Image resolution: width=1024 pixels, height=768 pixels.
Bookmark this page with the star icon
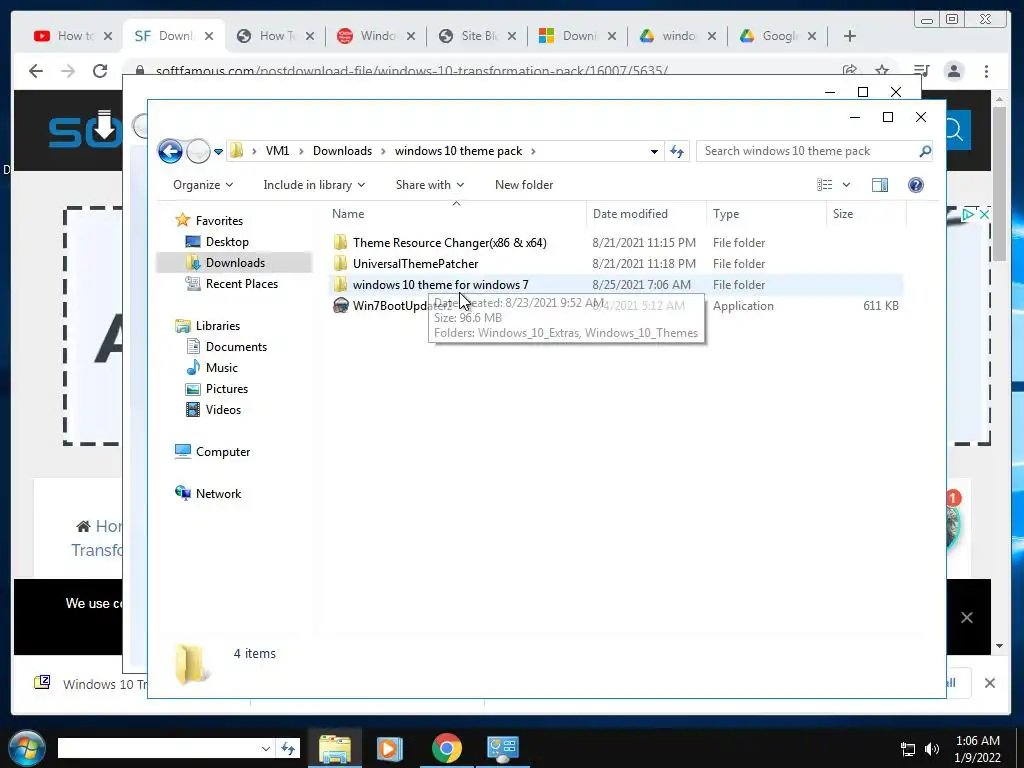pyautogui.click(x=882, y=70)
